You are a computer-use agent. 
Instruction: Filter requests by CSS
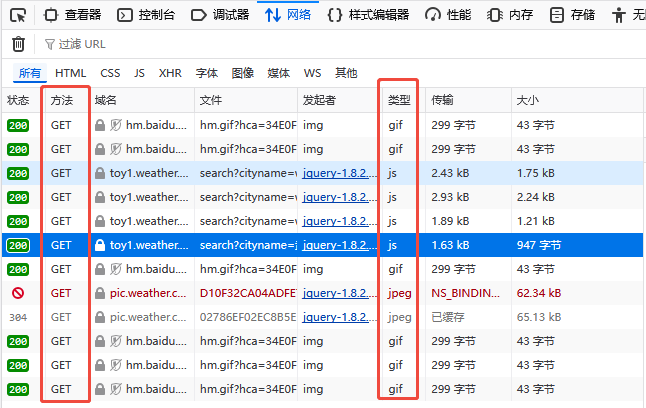point(110,73)
